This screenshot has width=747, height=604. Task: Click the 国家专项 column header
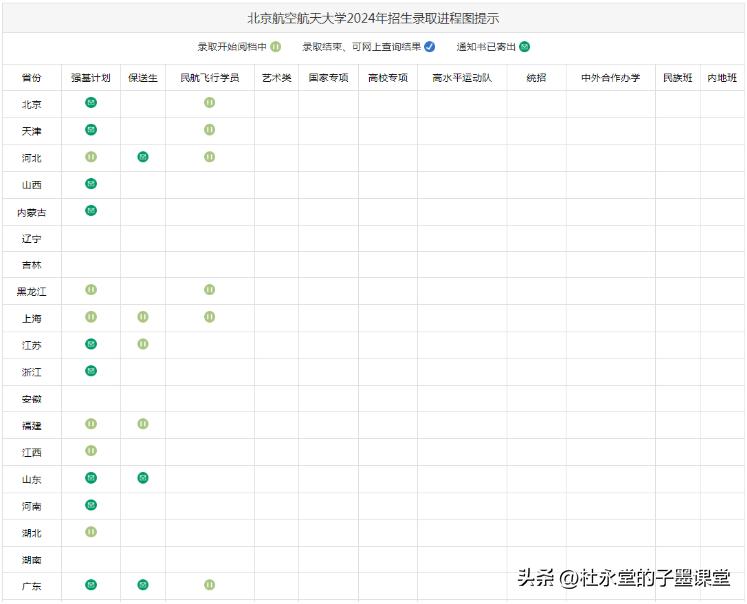328,78
